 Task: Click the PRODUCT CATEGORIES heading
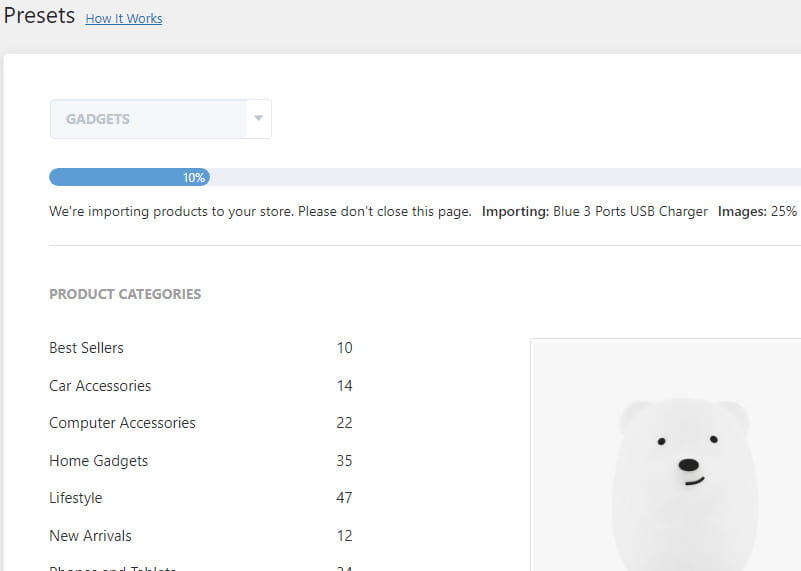[x=125, y=294]
